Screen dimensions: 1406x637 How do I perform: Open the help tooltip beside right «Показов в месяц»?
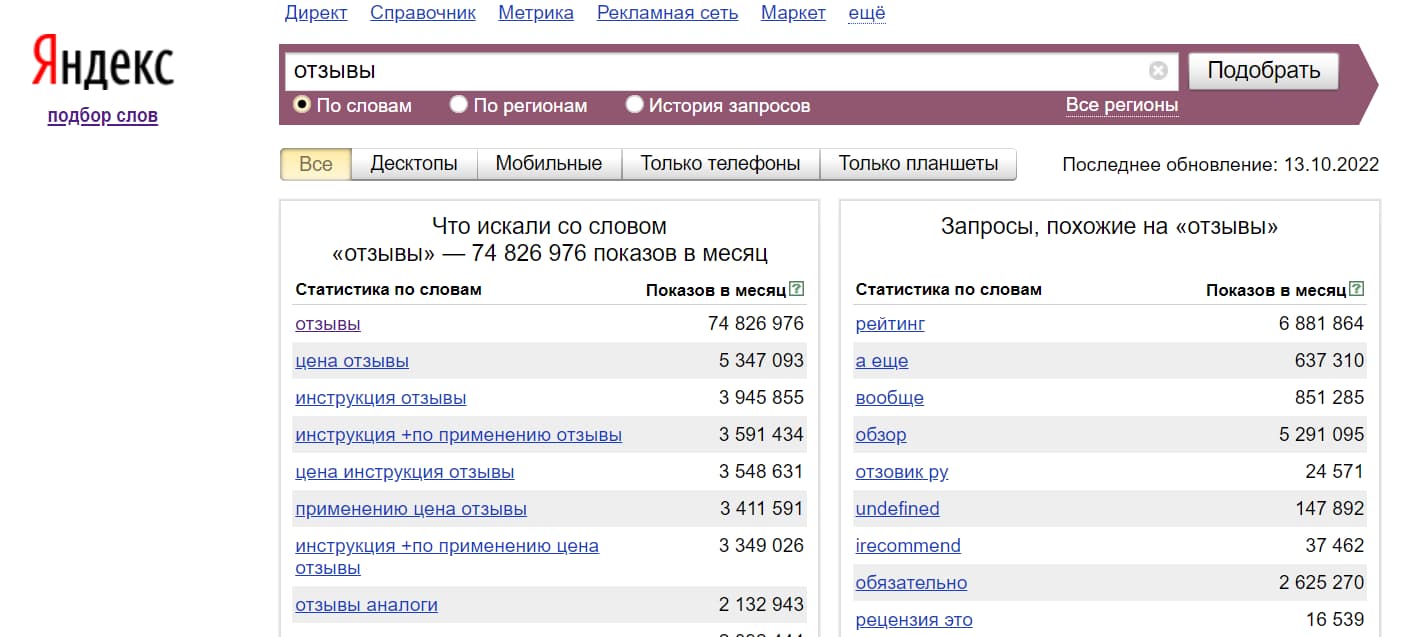[1357, 288]
